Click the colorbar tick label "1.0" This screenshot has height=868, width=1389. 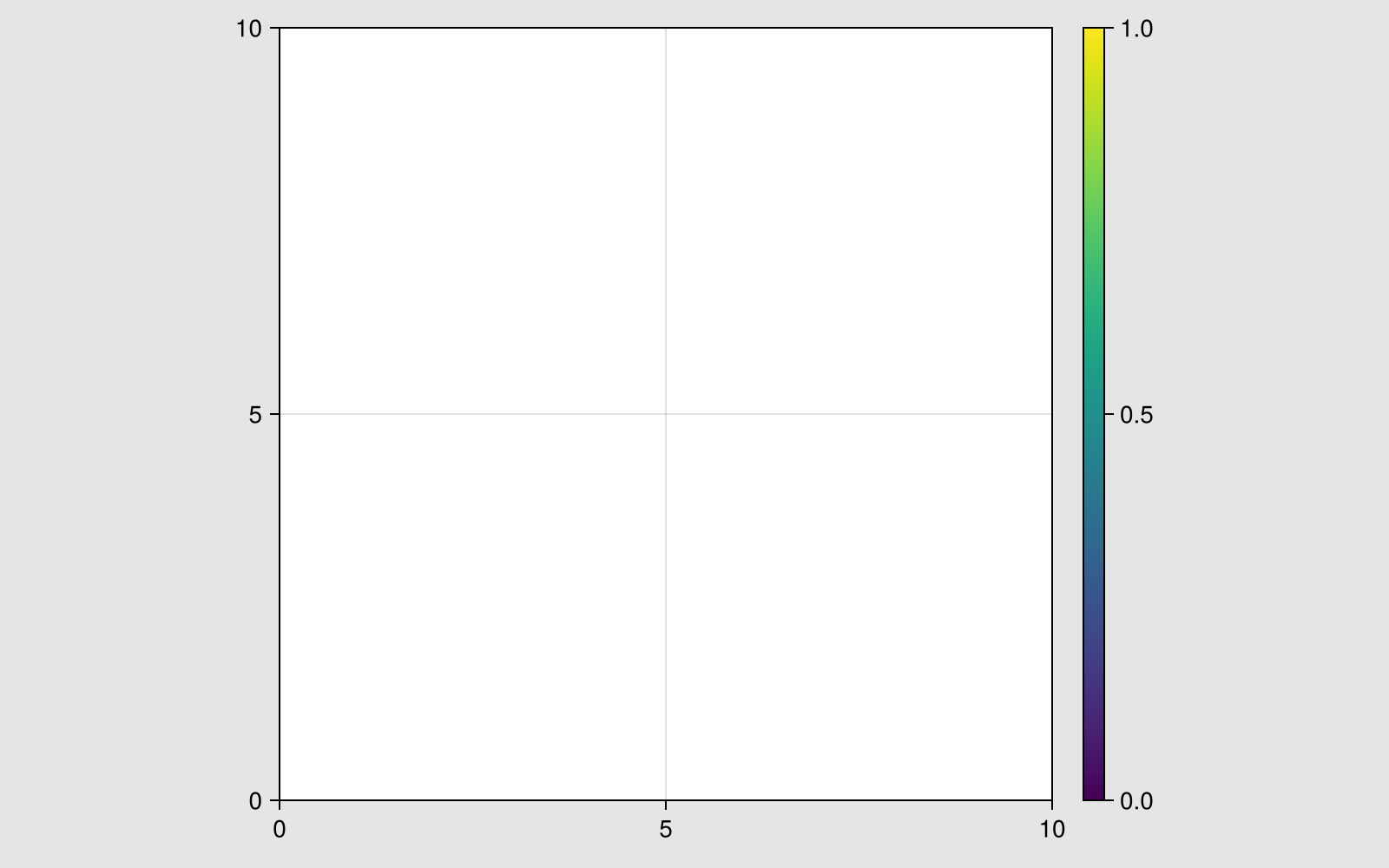coord(1136,30)
